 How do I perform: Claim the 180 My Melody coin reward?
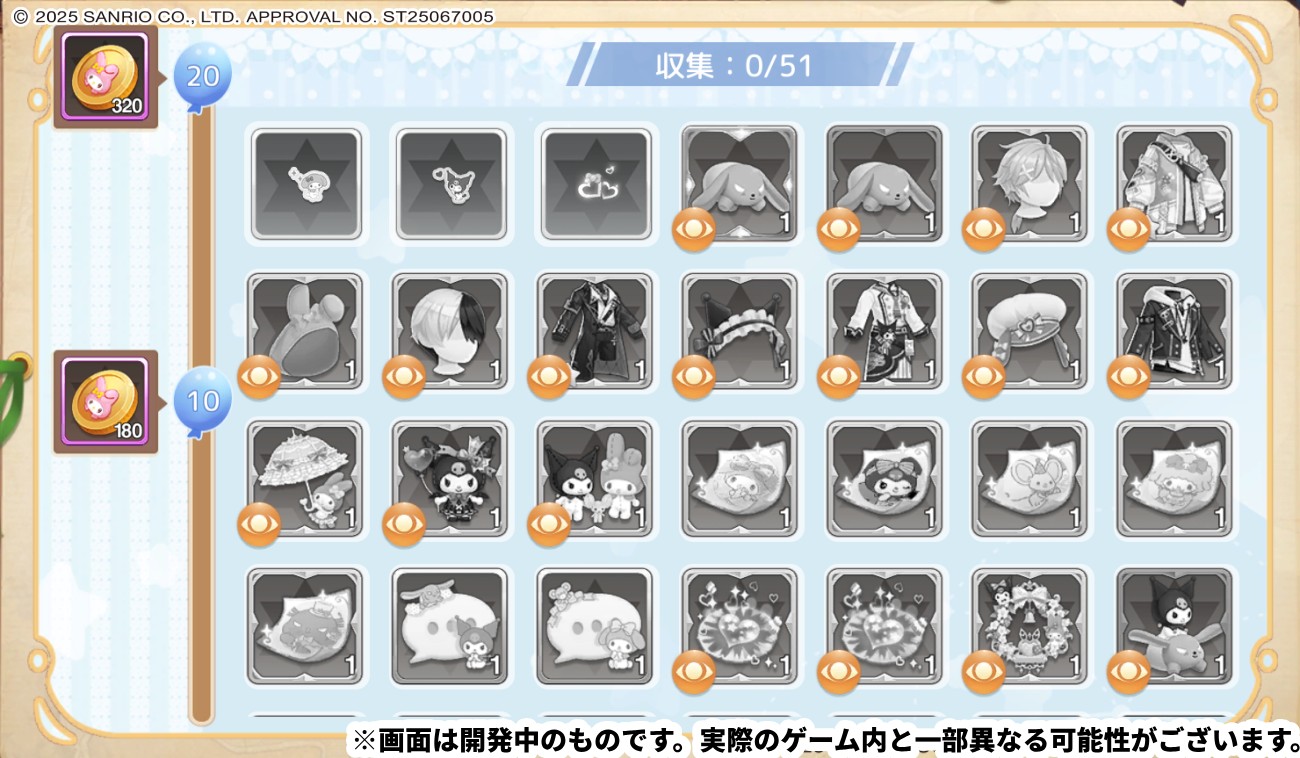(106, 401)
